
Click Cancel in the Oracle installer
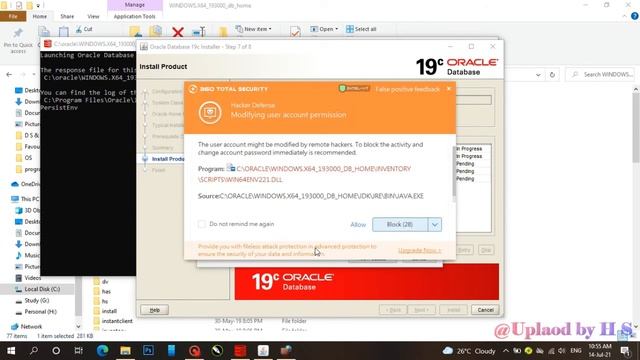tap(485, 310)
